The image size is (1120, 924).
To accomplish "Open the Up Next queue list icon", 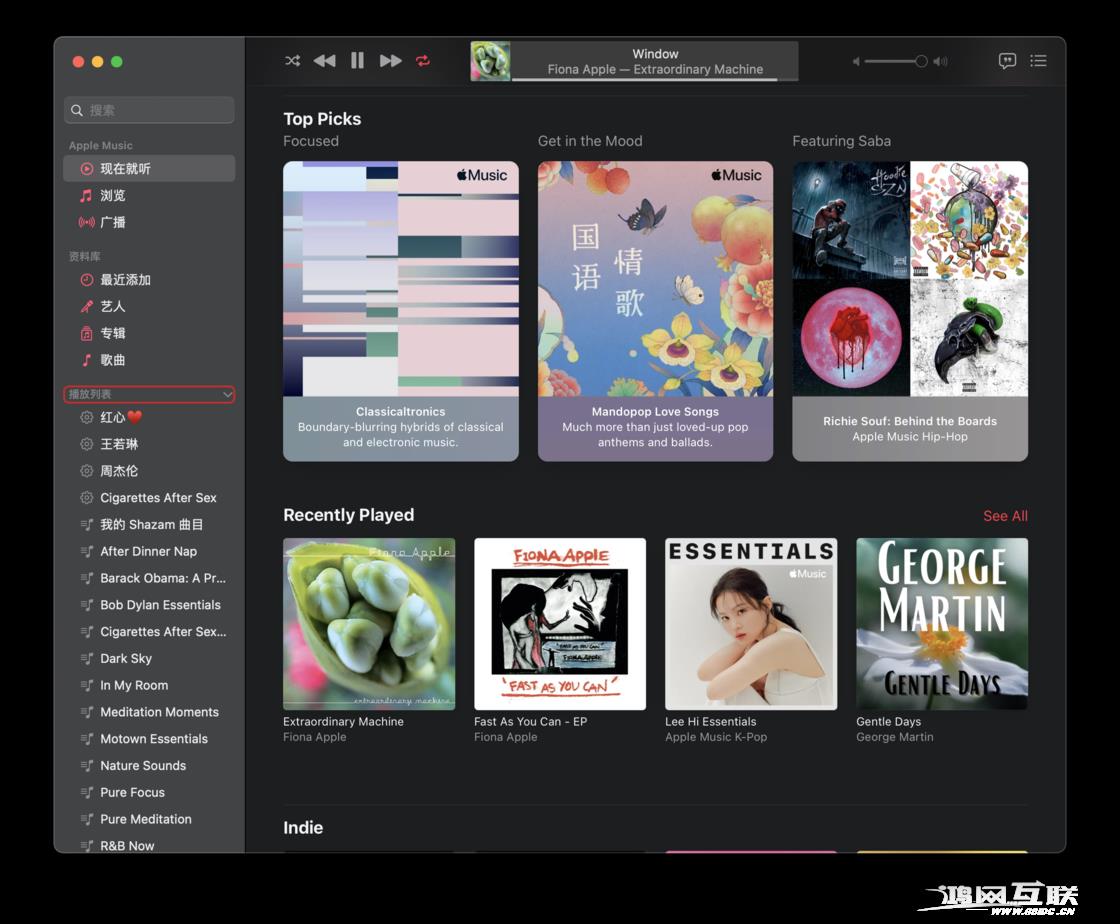I will click(1039, 61).
